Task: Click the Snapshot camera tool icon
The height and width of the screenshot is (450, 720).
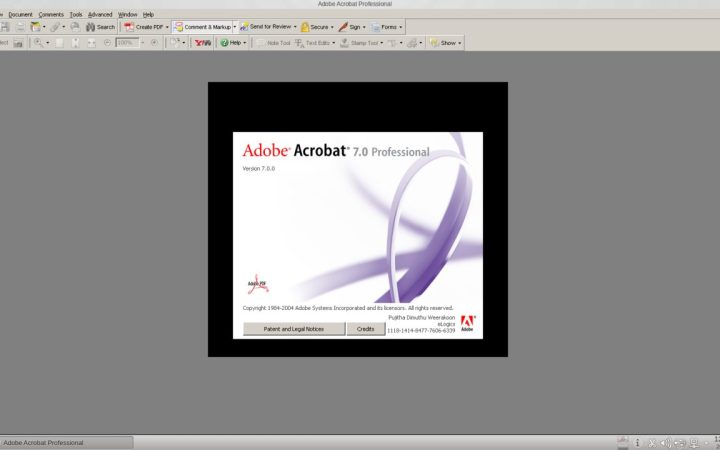Action: click(x=18, y=43)
